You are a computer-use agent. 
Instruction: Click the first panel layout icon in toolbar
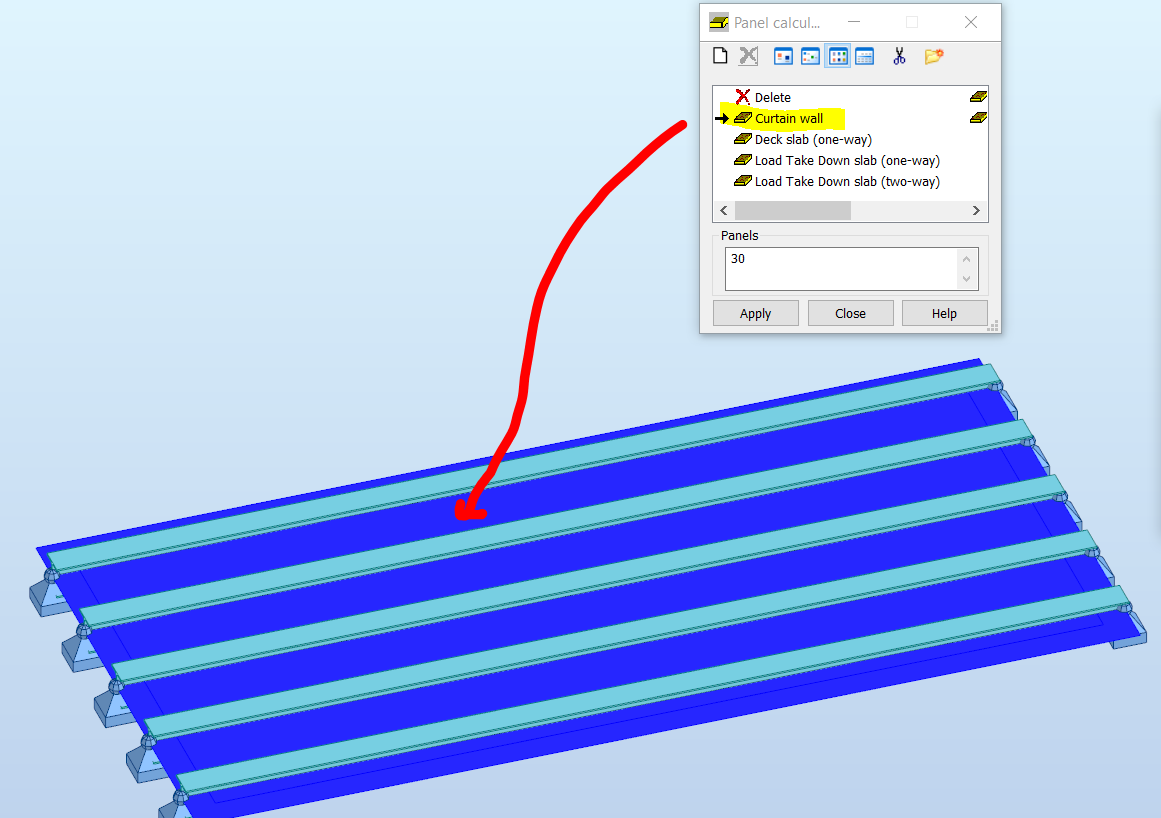click(783, 55)
